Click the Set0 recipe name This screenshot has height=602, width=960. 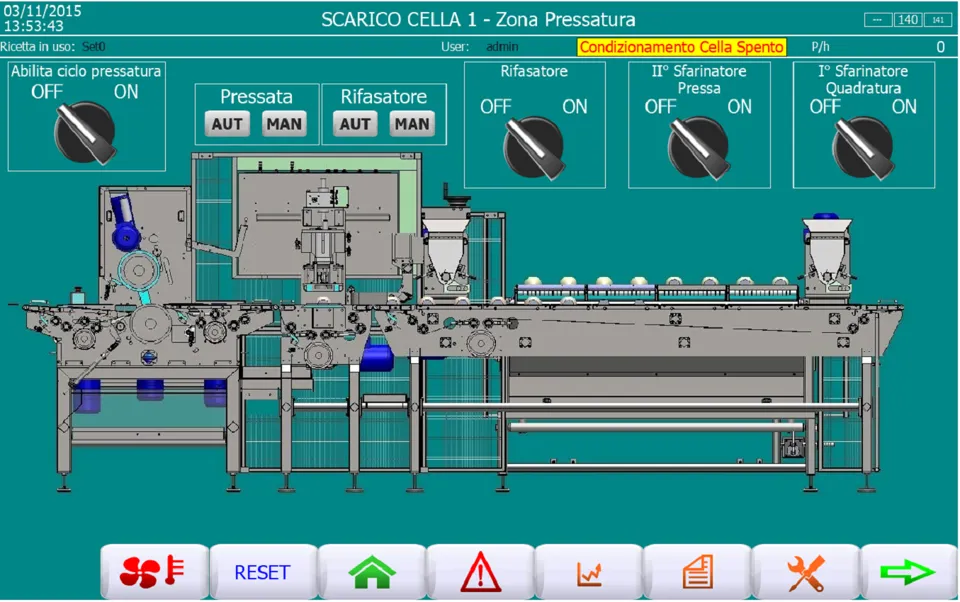94,47
